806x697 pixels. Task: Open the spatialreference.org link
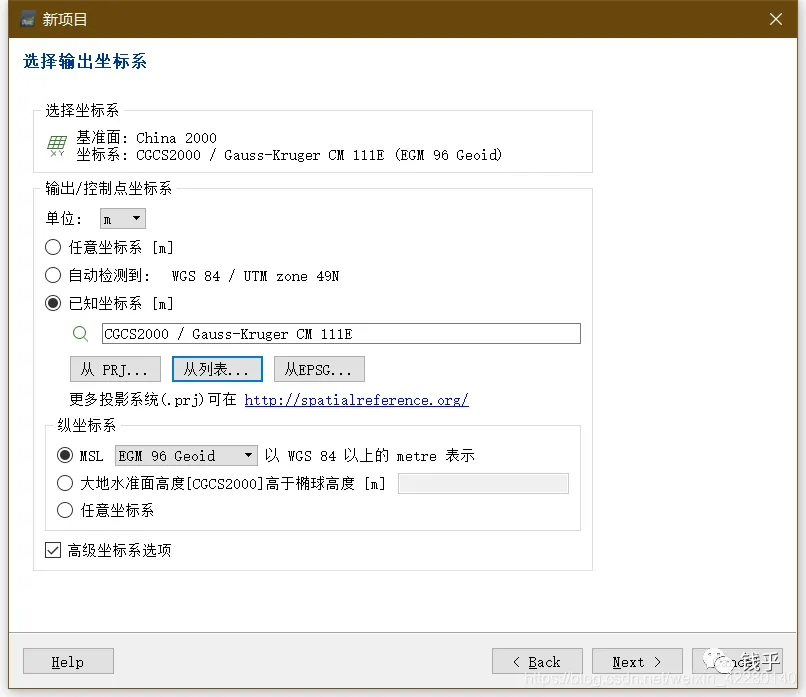click(x=356, y=400)
